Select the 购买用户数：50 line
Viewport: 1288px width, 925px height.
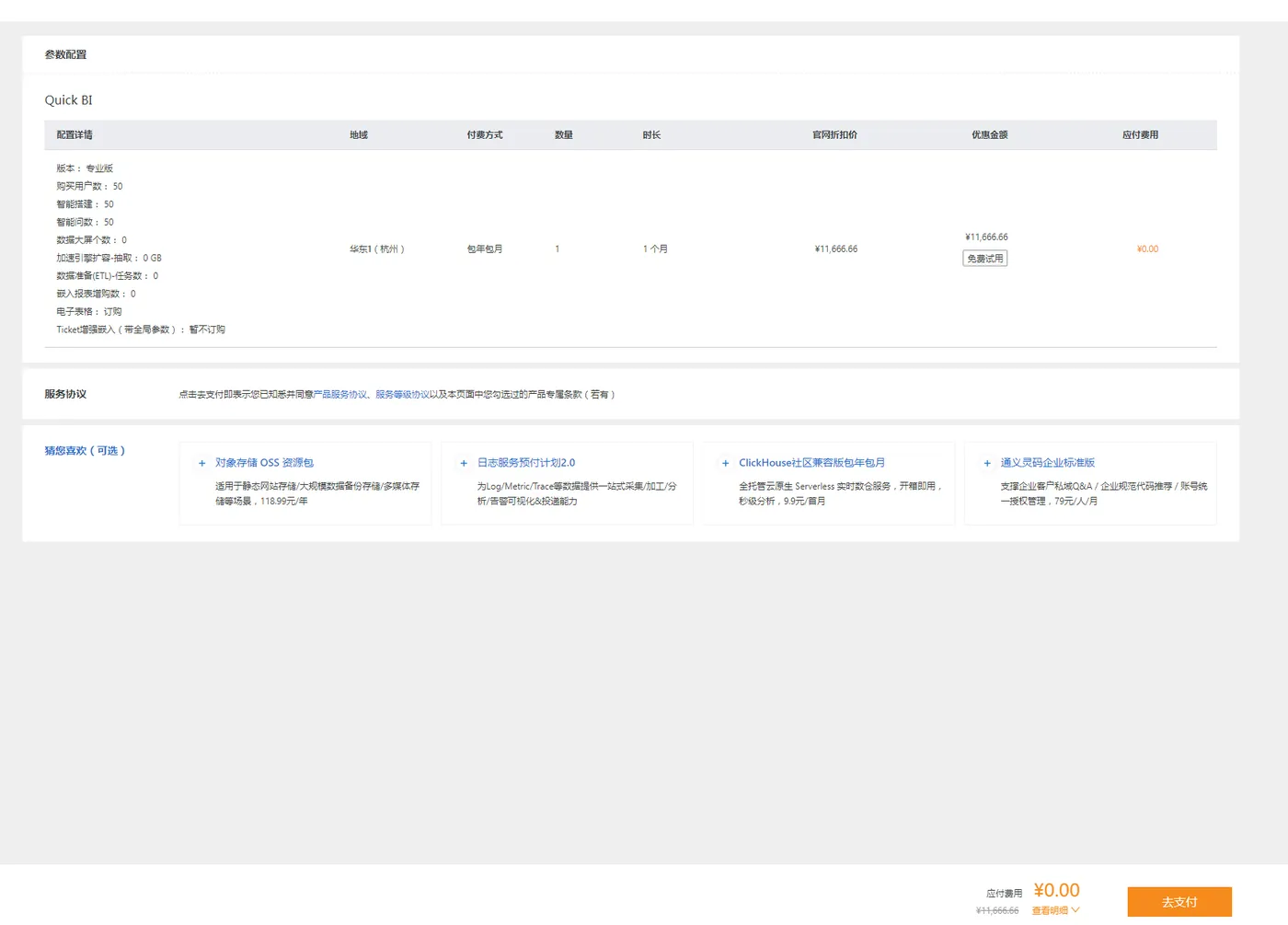(89, 187)
